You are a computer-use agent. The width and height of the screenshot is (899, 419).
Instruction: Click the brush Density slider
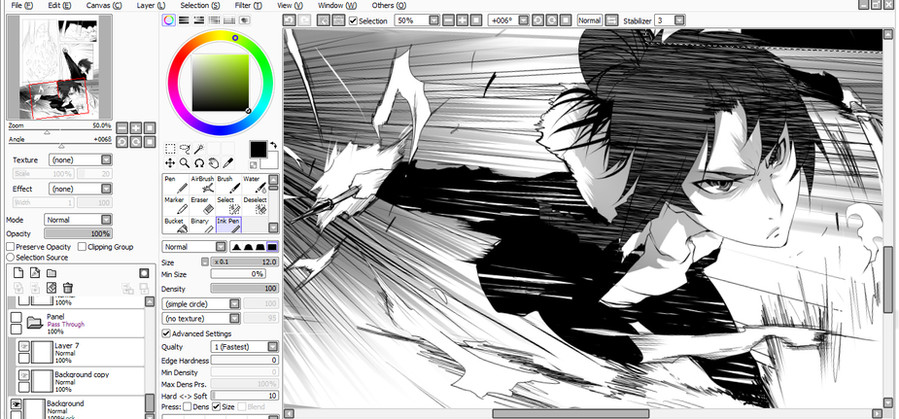point(245,288)
